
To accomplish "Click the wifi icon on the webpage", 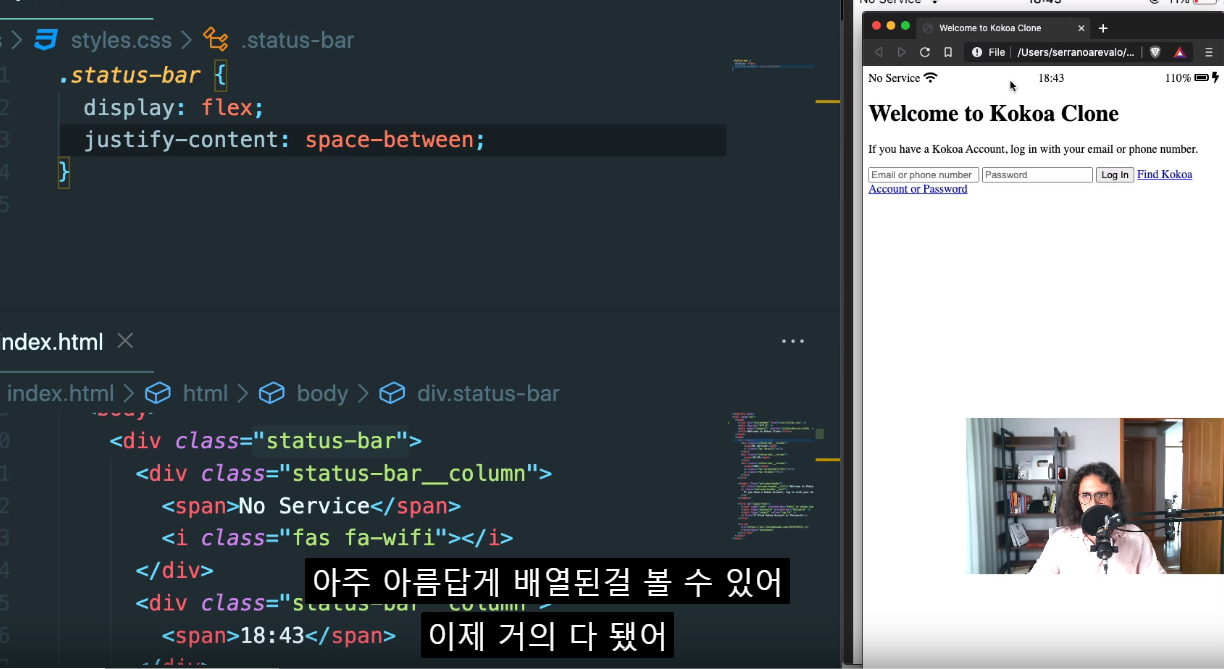I will [931, 77].
